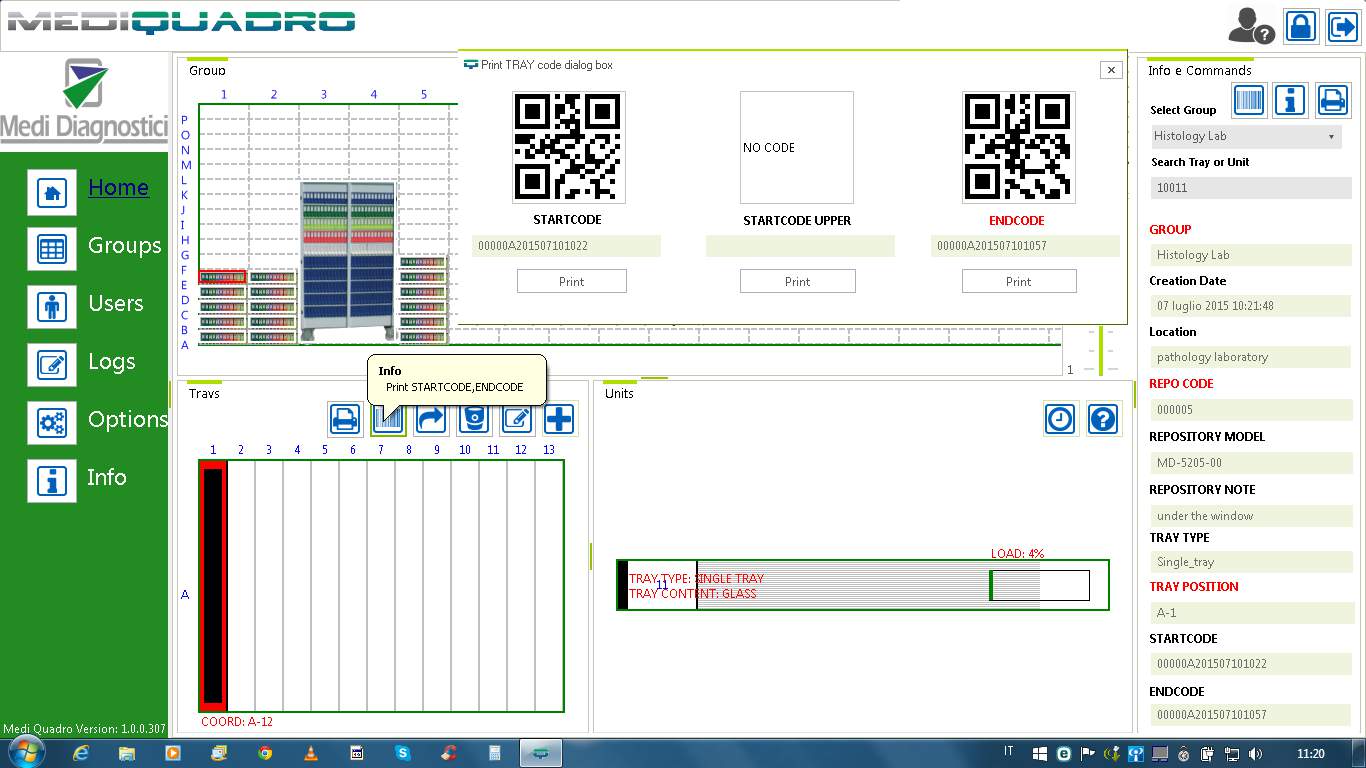The image size is (1366, 768).
Task: Click the Creation Date value '07 luglio 2015'
Action: coord(1250,306)
